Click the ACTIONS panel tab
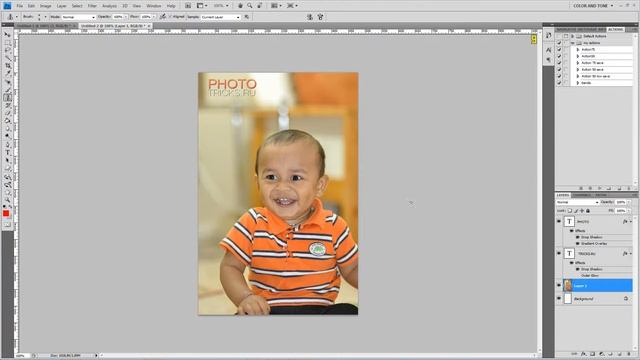Screen dimensions: 640x360 tap(616, 29)
